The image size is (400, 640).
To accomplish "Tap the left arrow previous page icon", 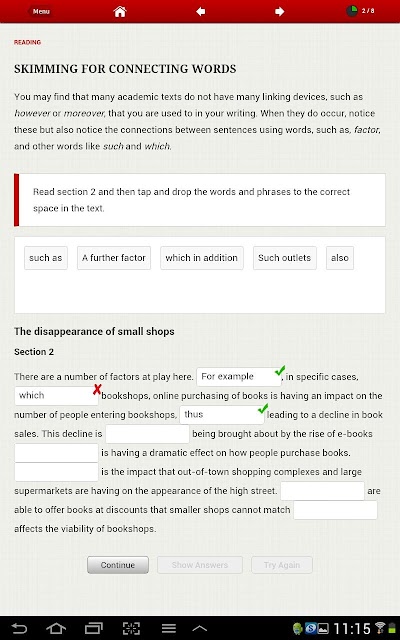I will (200, 11).
